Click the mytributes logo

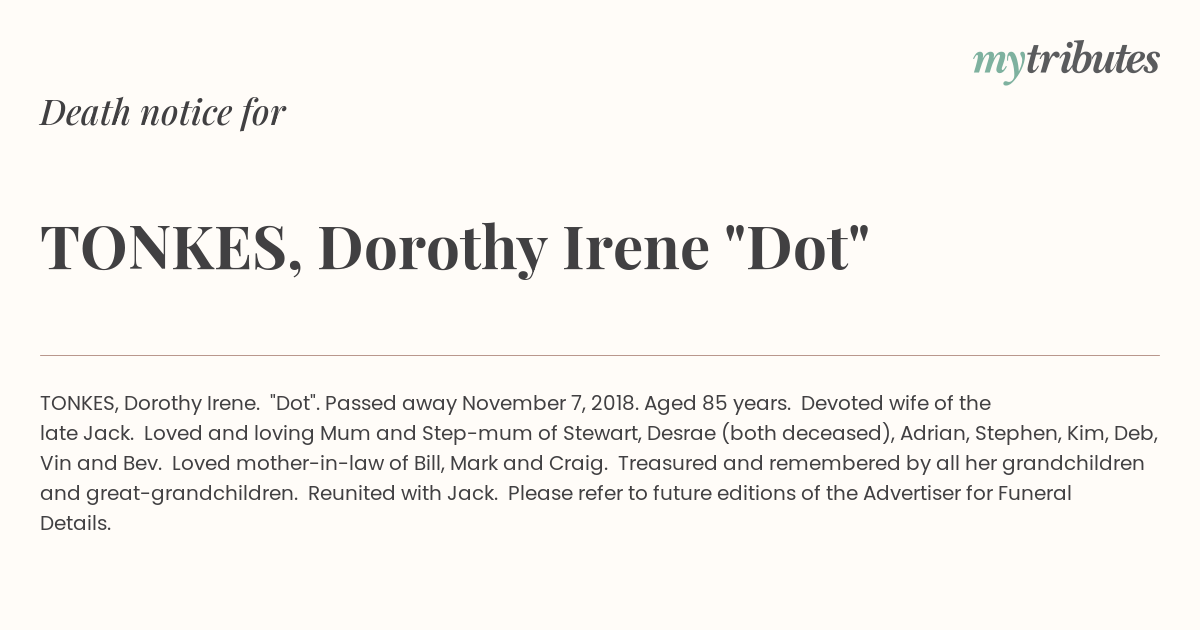pos(1066,61)
